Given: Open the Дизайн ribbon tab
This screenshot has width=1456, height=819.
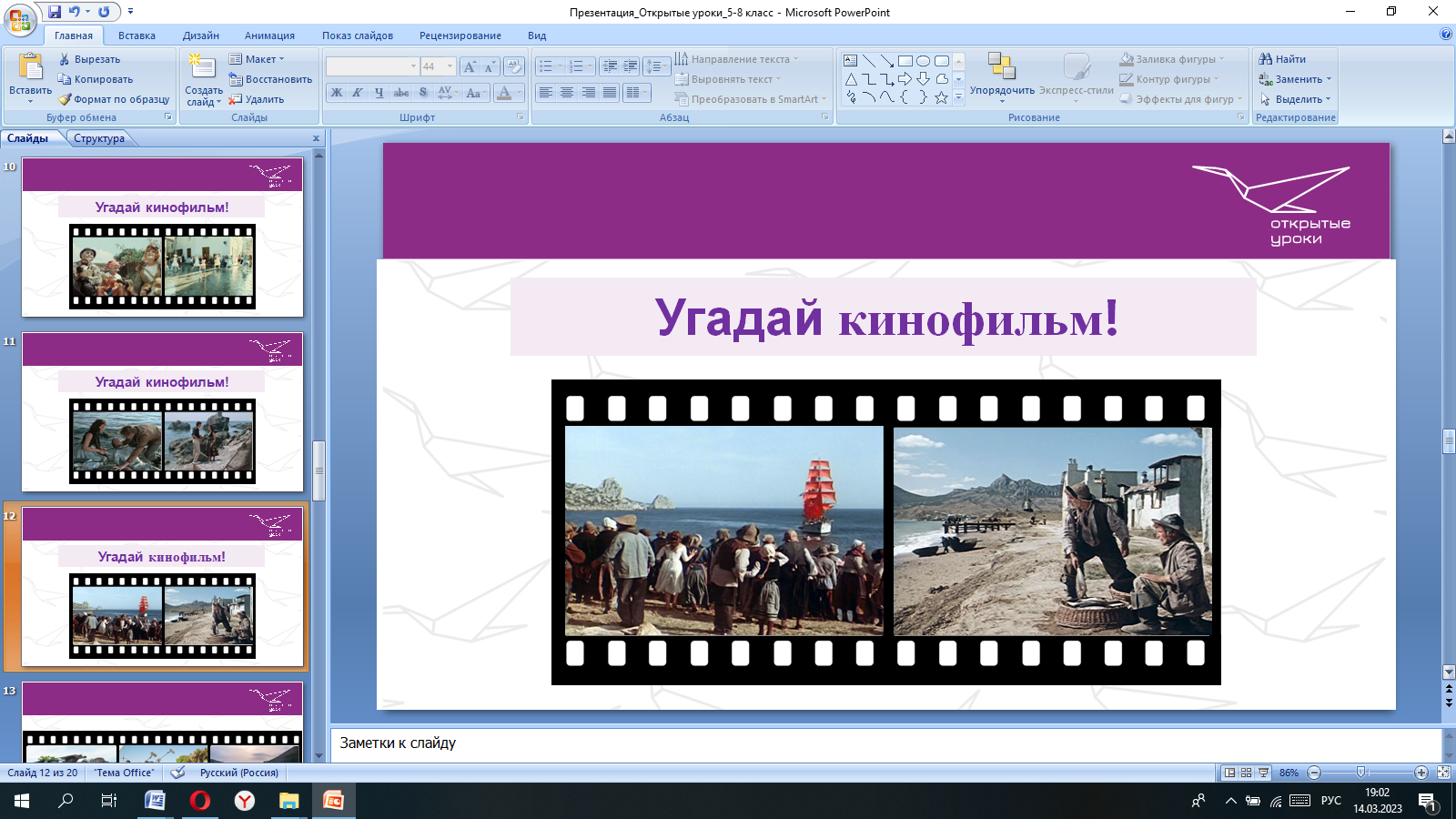Looking at the screenshot, I should 201,35.
